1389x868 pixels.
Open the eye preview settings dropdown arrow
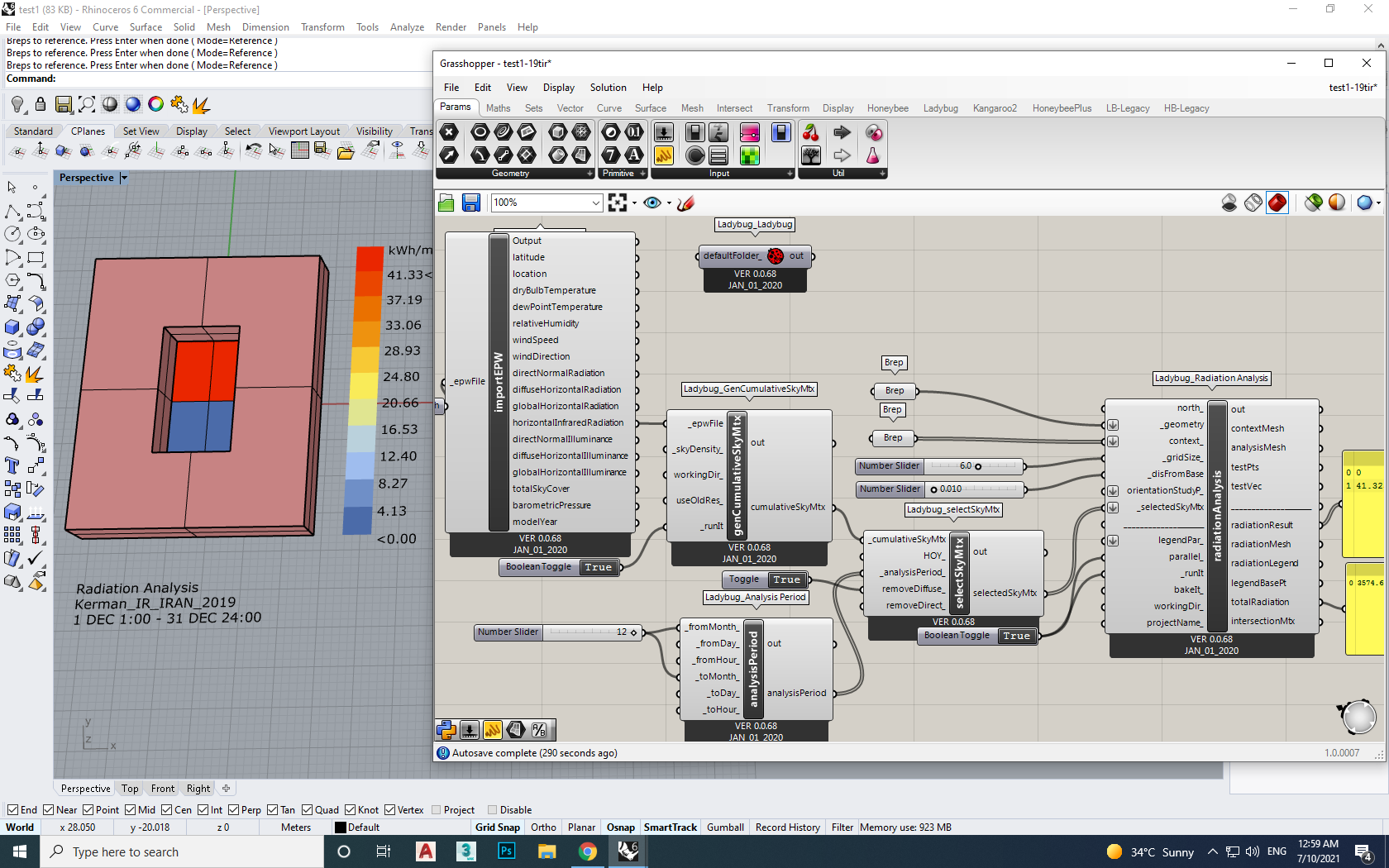pyautogui.click(x=669, y=203)
